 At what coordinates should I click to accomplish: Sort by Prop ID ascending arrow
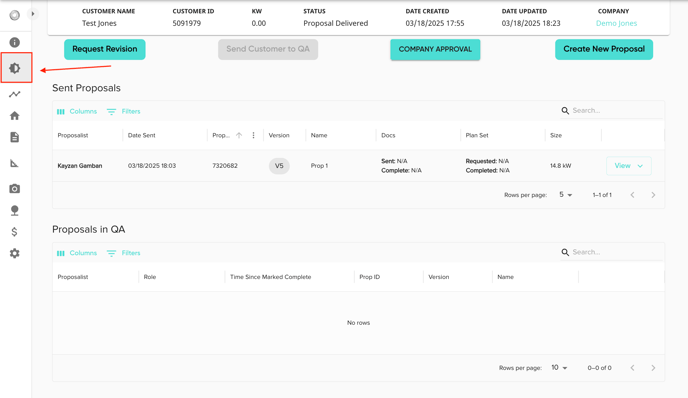[x=239, y=135]
